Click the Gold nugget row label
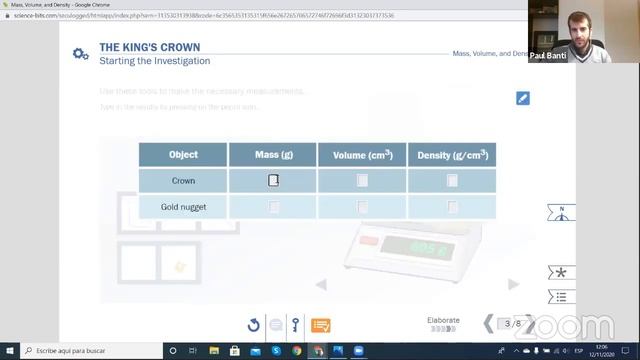Screen dimensions: 640x360 click(183, 207)
